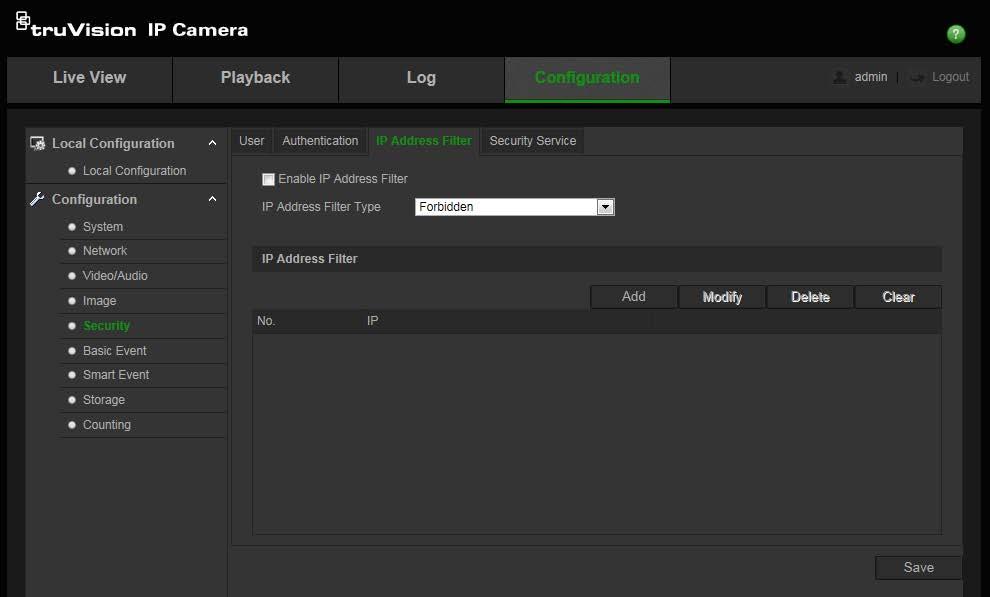
Task: Select the Configuration main tab
Action: point(587,78)
